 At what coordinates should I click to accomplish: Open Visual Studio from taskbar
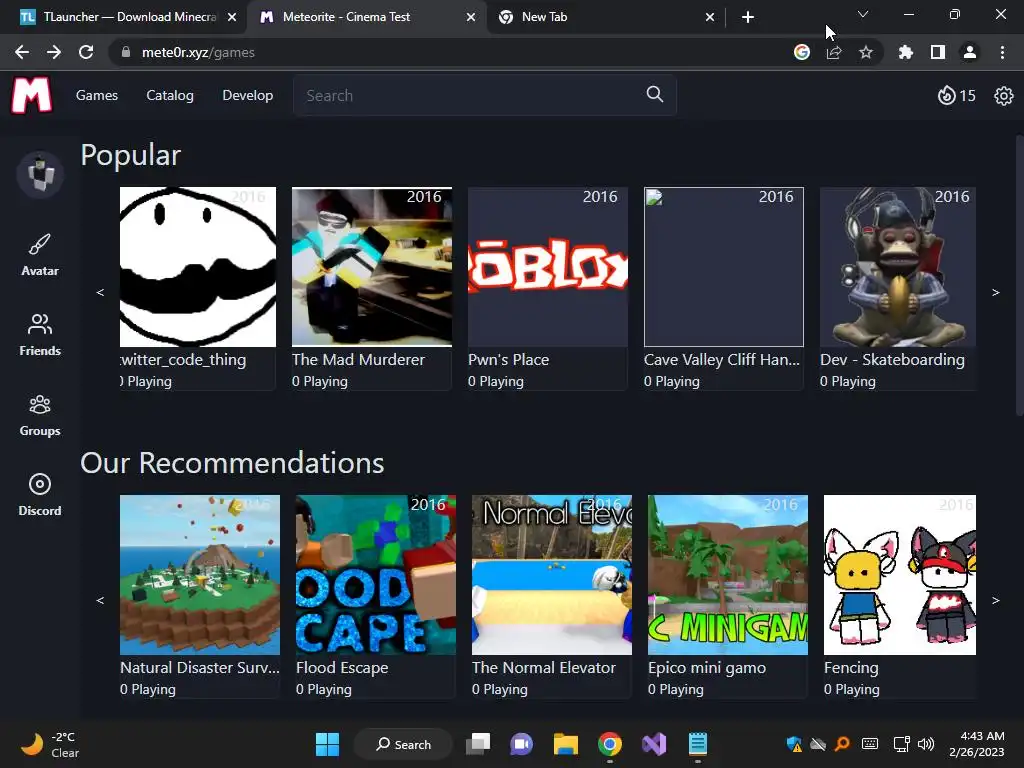pyautogui.click(x=654, y=744)
